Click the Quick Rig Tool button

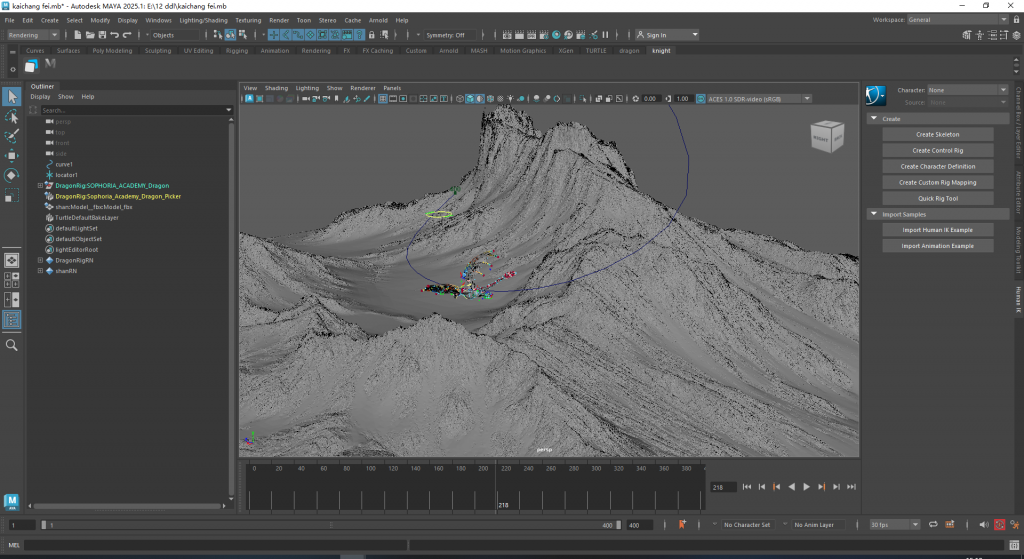coord(937,198)
